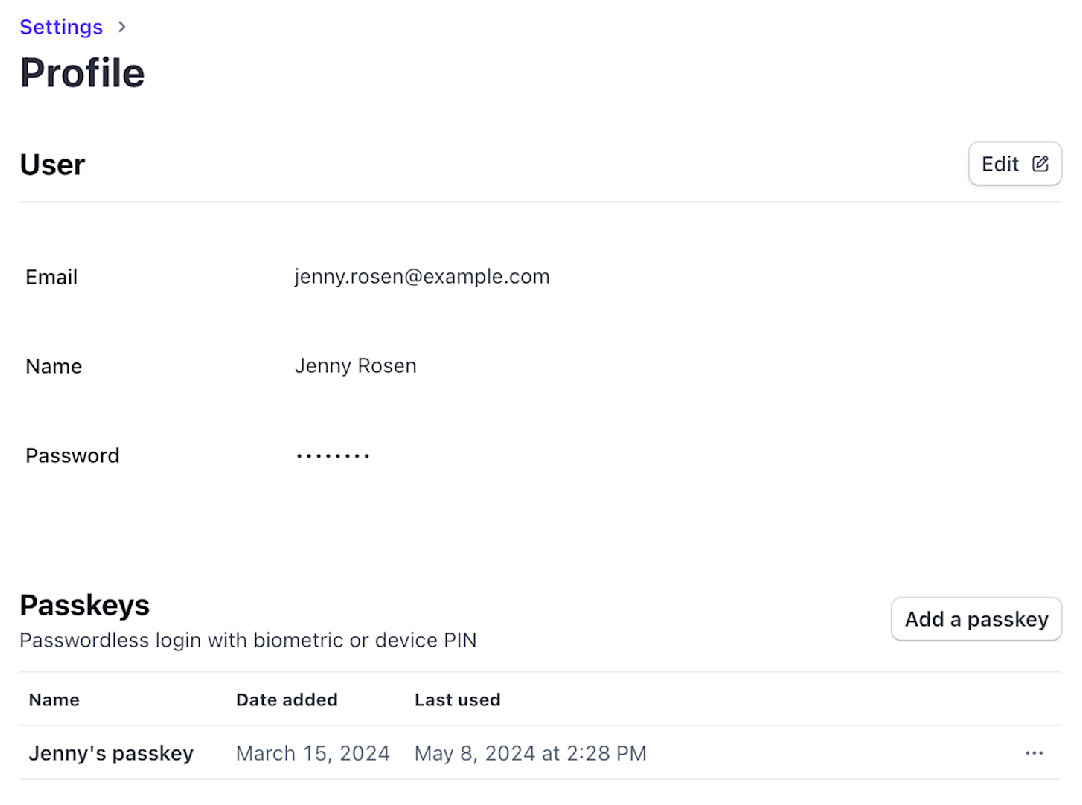Select the email jenny.rosen@example.com
The height and width of the screenshot is (805, 1082).
click(x=421, y=277)
